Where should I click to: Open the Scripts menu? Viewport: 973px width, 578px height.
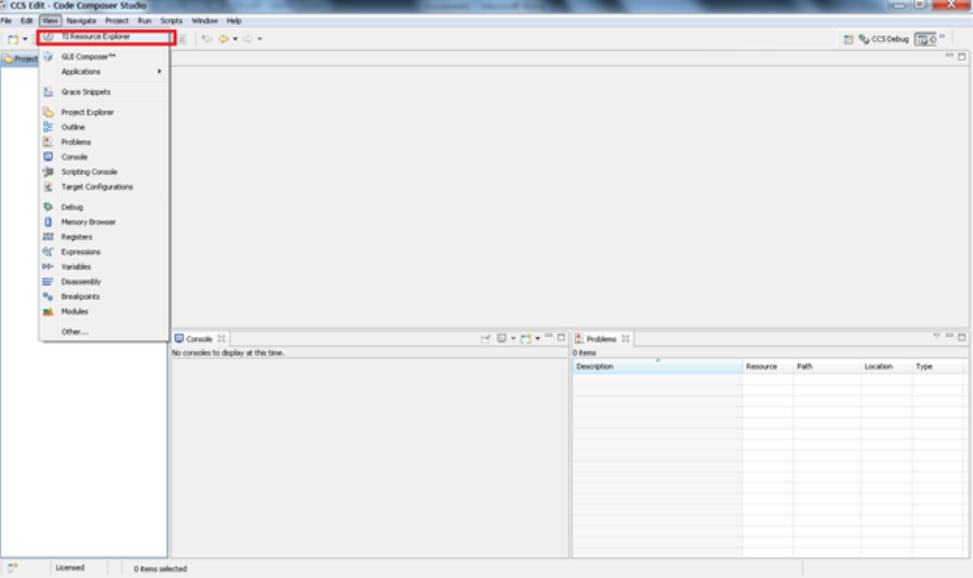[171, 20]
